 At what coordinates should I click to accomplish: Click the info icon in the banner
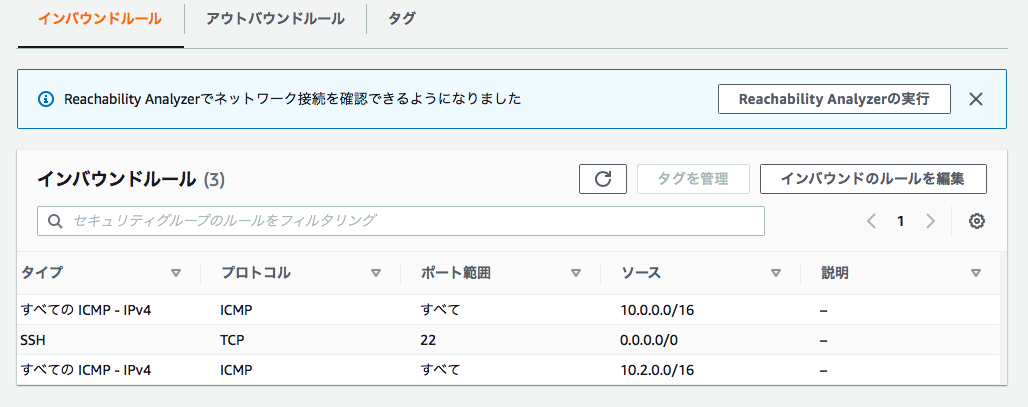tap(45, 99)
